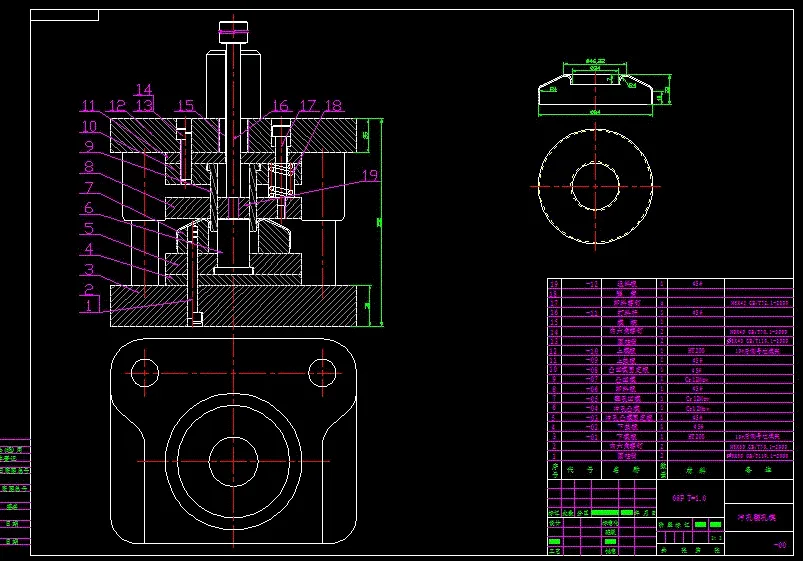Click 45# material in parts-list row 16
Image resolution: width=803 pixels, height=561 pixels.
[696, 312]
